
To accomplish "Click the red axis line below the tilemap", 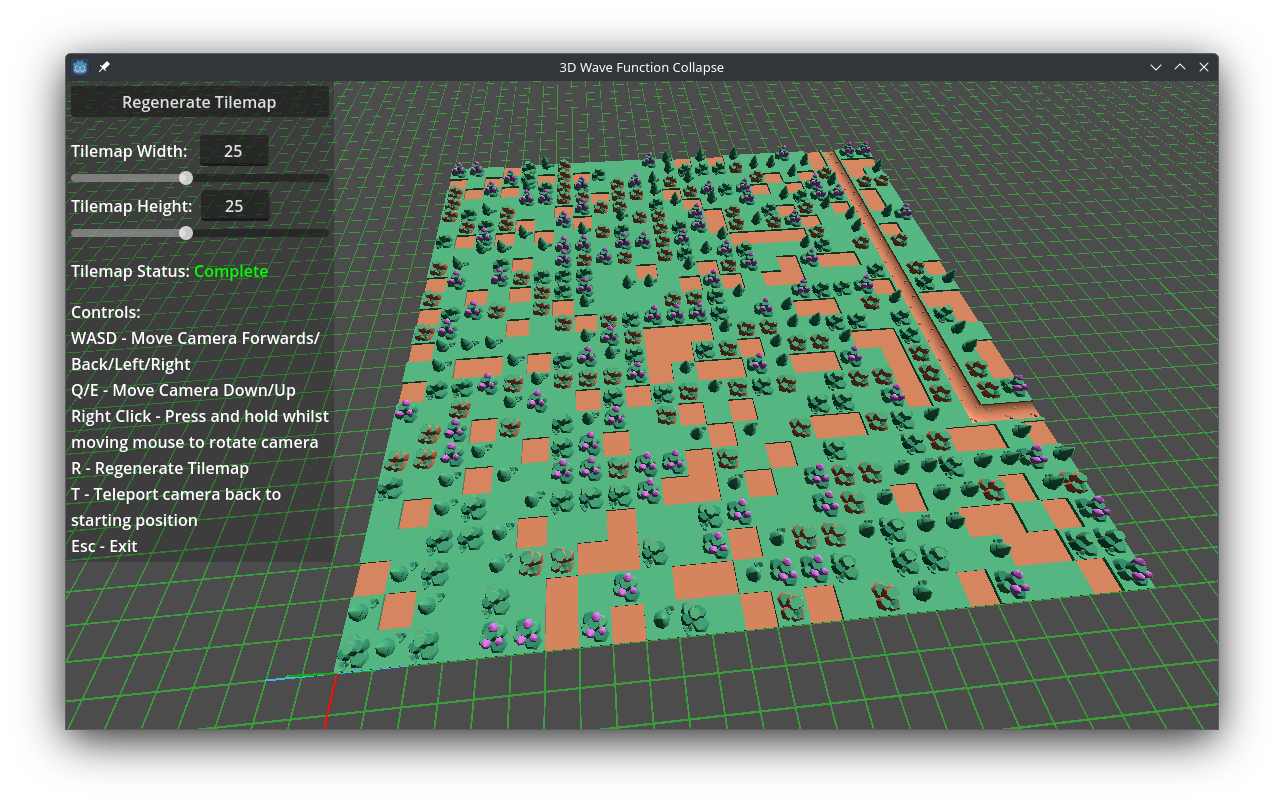I will coord(329,701).
